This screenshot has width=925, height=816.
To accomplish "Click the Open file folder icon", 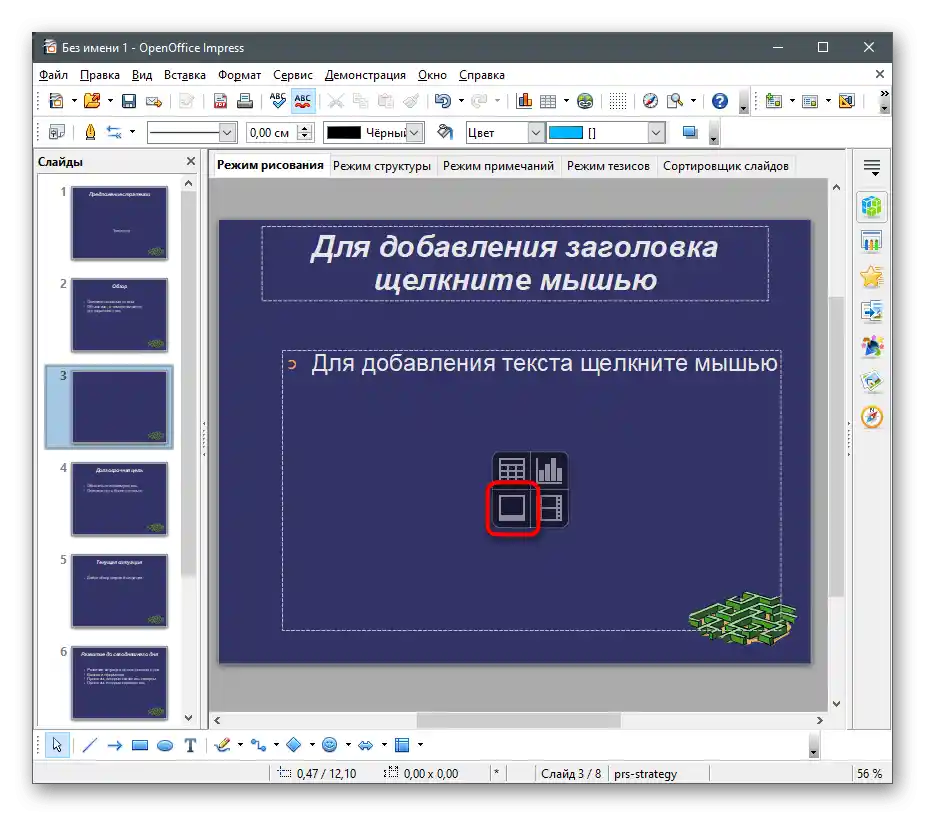I will (x=92, y=101).
